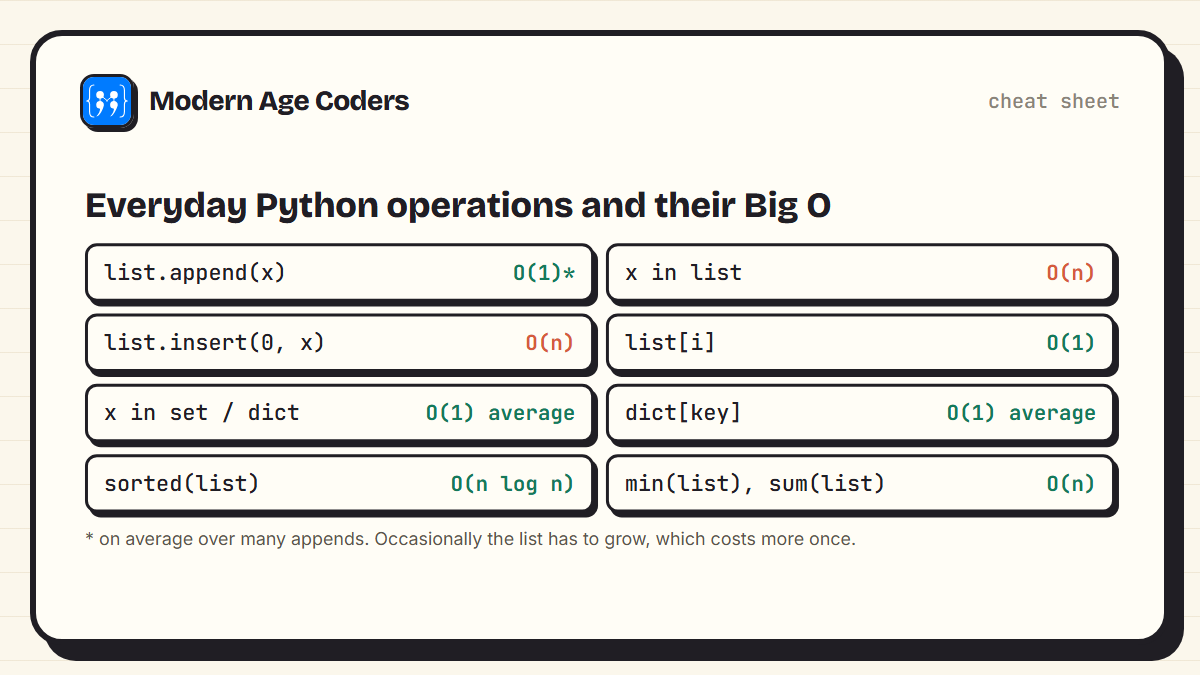Click the 'min(list), sum(list)' text

tap(755, 483)
